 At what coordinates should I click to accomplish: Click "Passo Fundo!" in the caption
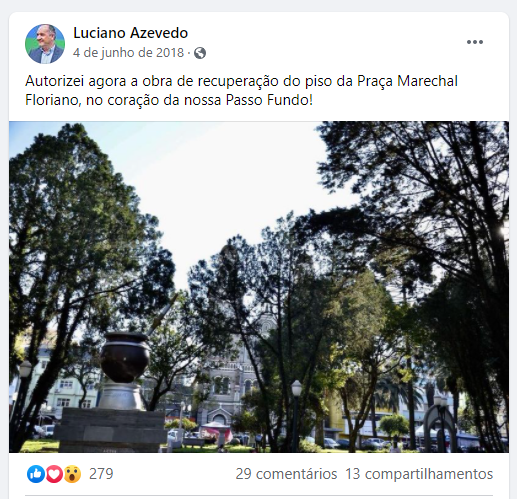(x=269, y=100)
